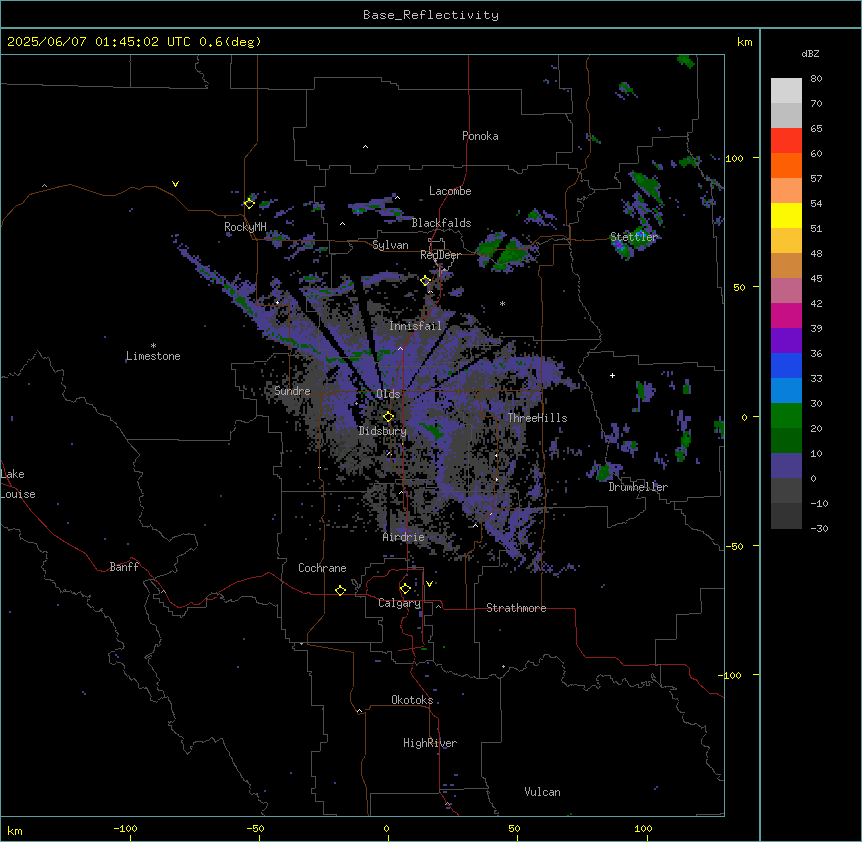Click the Sundre label
Image resolution: width=862 pixels, height=842 pixels.
[x=292, y=391]
